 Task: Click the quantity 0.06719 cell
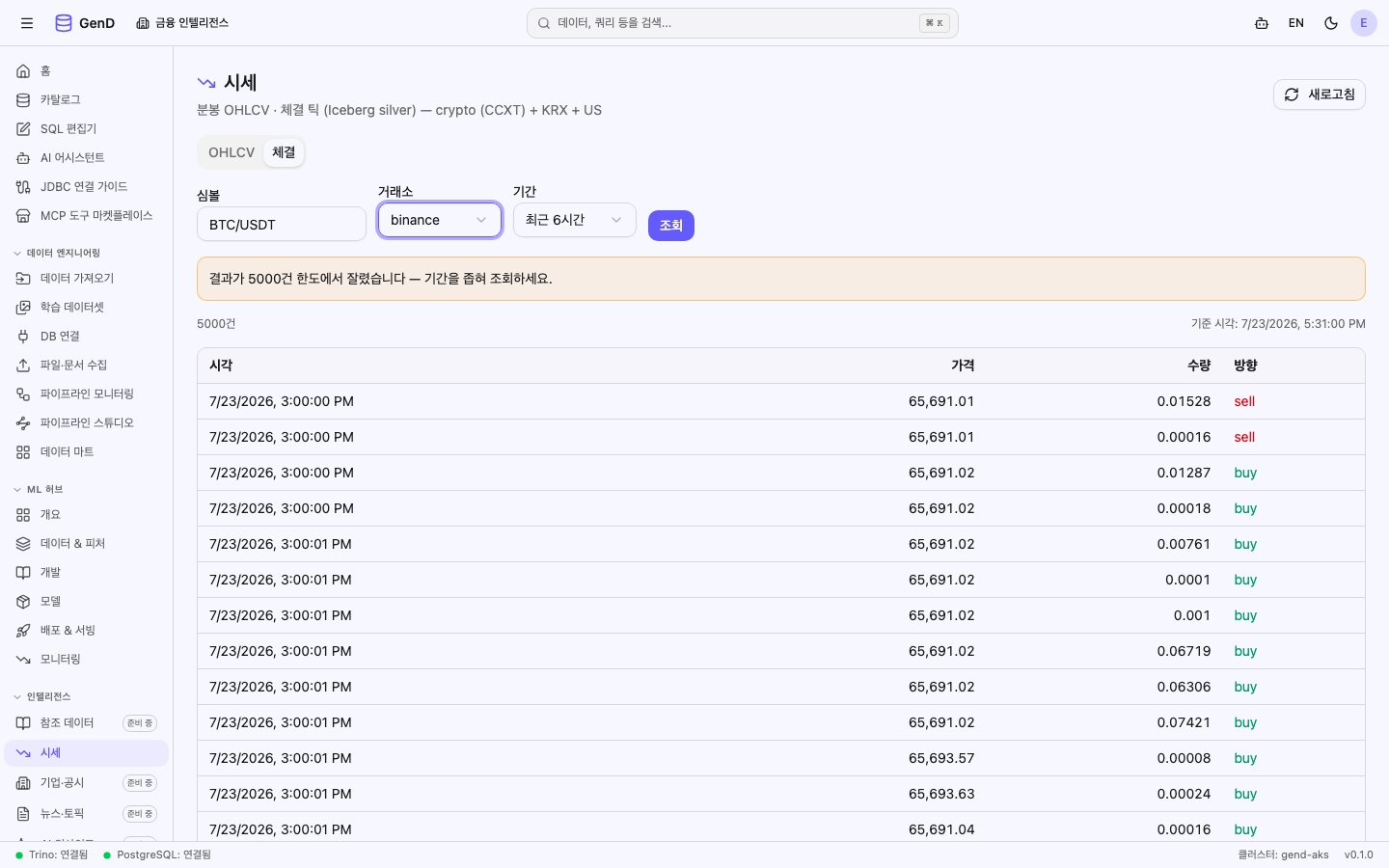tap(1184, 651)
